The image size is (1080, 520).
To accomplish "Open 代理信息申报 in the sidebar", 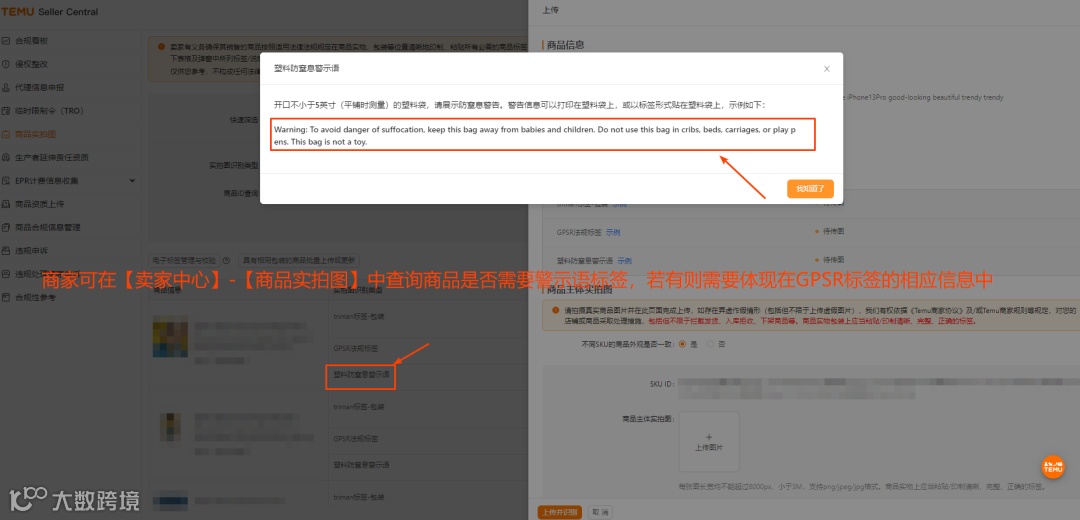I will click(x=40, y=87).
